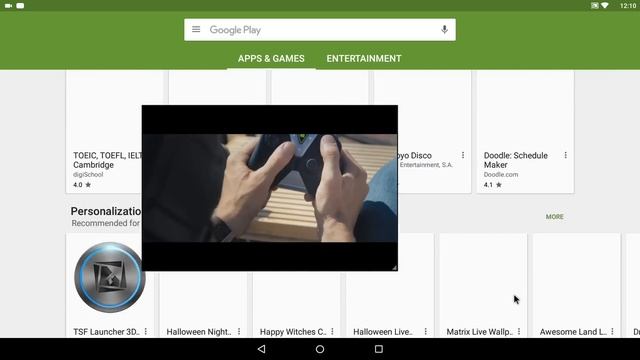The height and width of the screenshot is (360, 640).
Task: Open overflow menu for Matrix Live Wallpaper
Action: tap(519, 331)
